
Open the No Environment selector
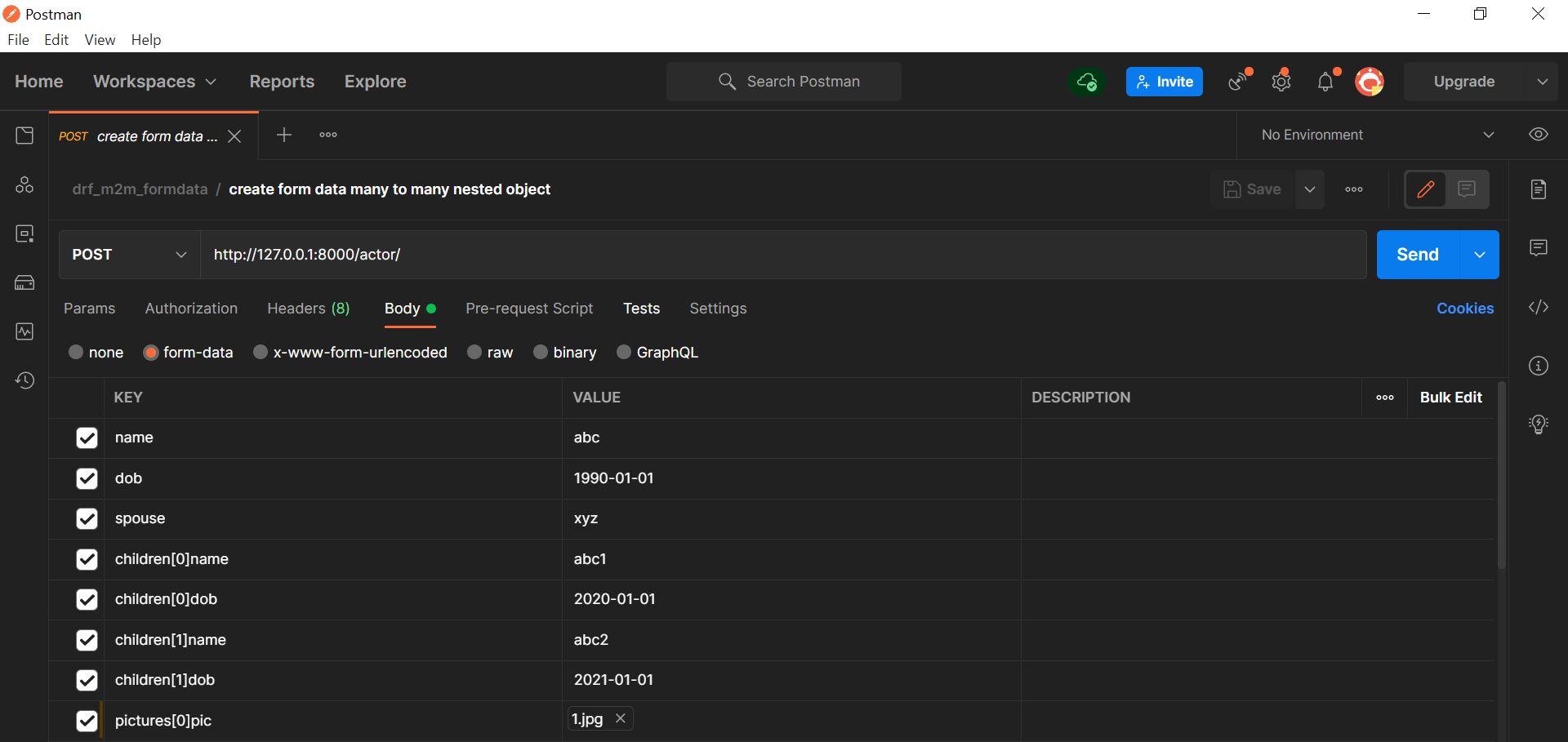tap(1378, 135)
